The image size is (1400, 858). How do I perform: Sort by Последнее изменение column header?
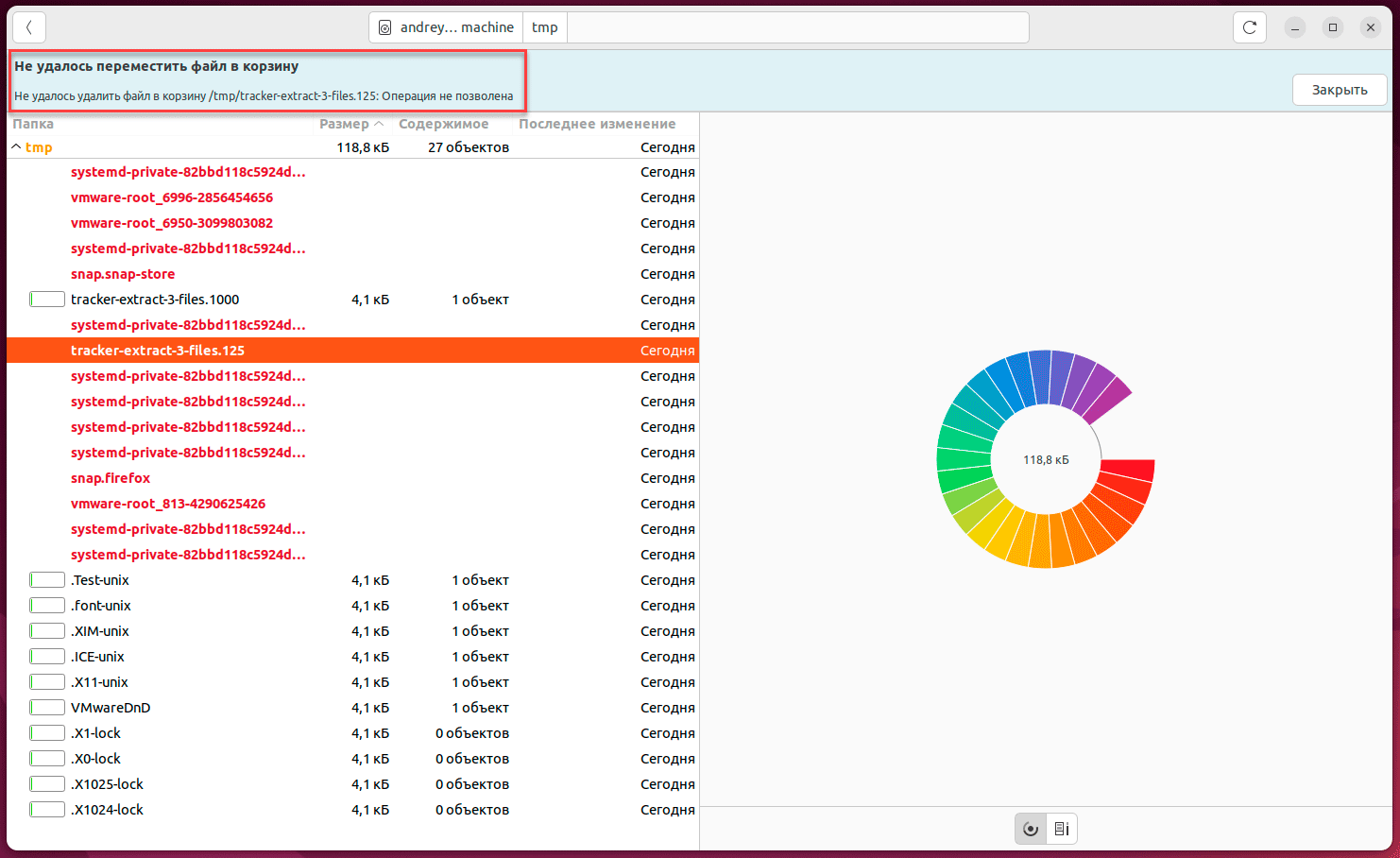[x=597, y=124]
